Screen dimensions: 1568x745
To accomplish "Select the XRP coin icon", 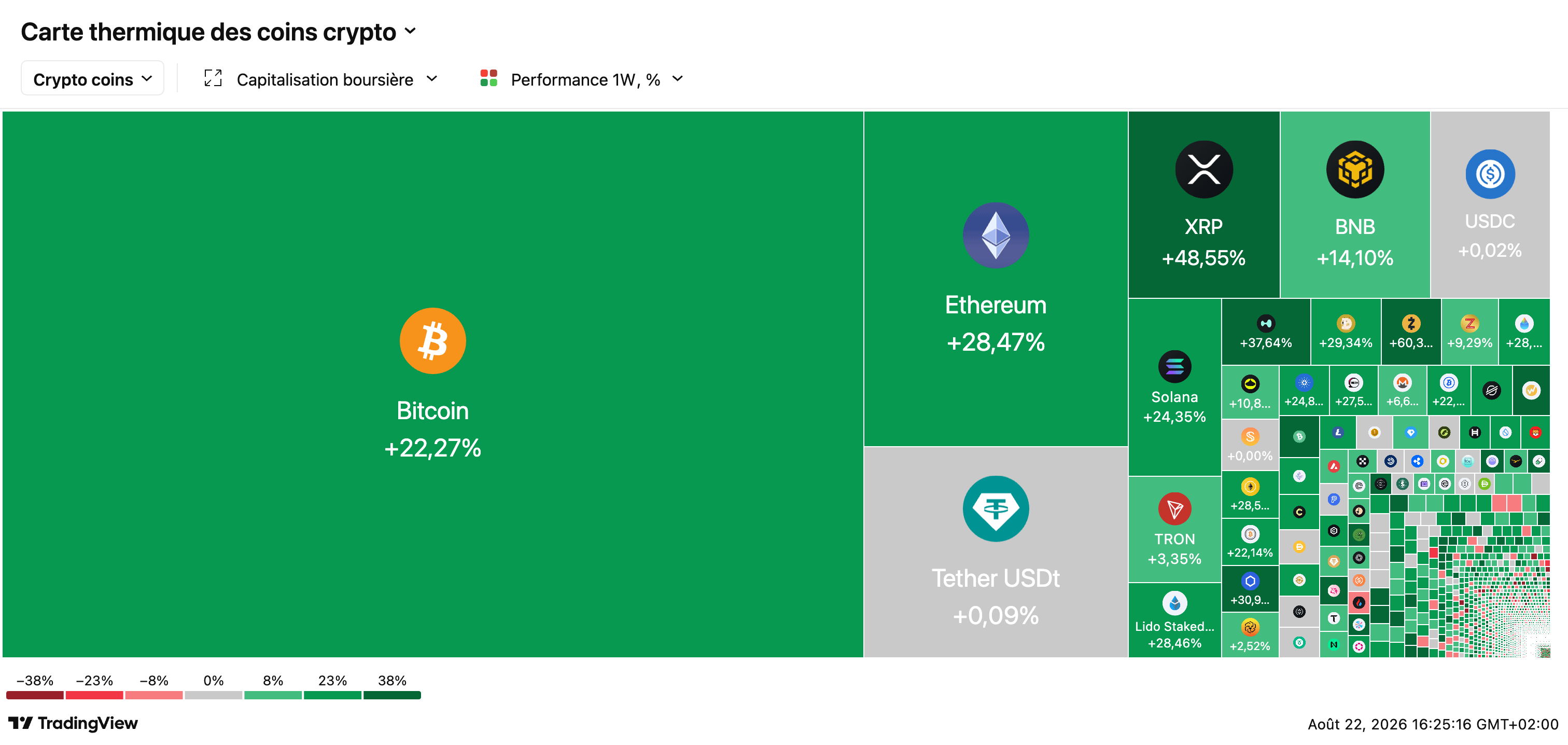I will point(1203,169).
